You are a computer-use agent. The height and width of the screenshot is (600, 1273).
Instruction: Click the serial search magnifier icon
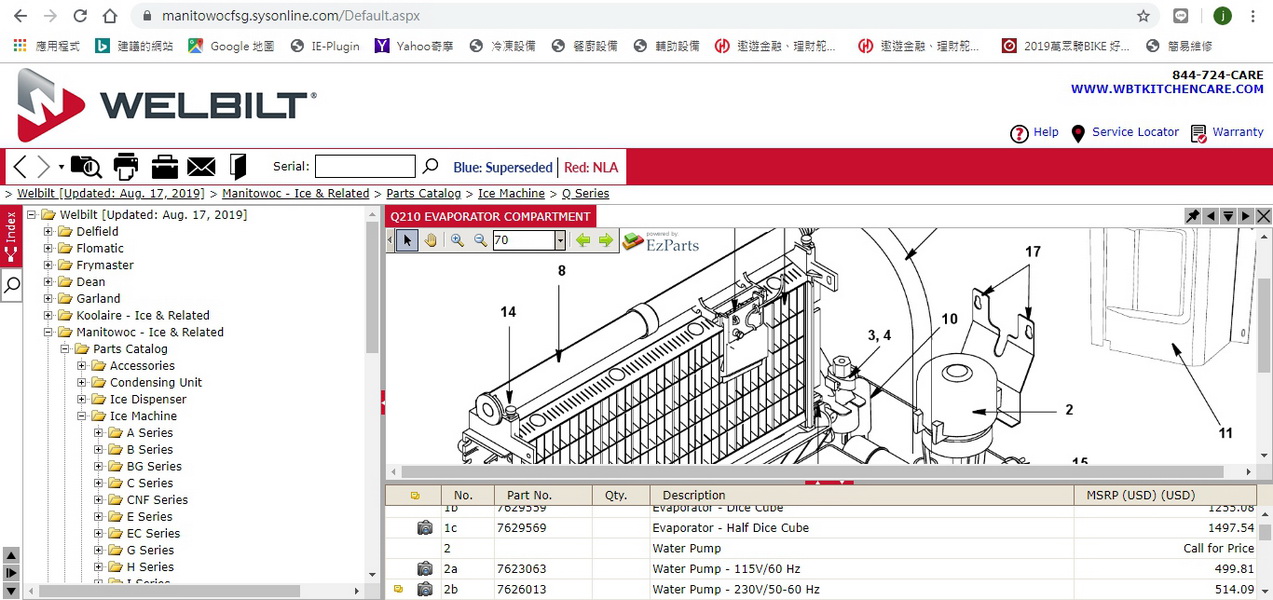pos(430,166)
